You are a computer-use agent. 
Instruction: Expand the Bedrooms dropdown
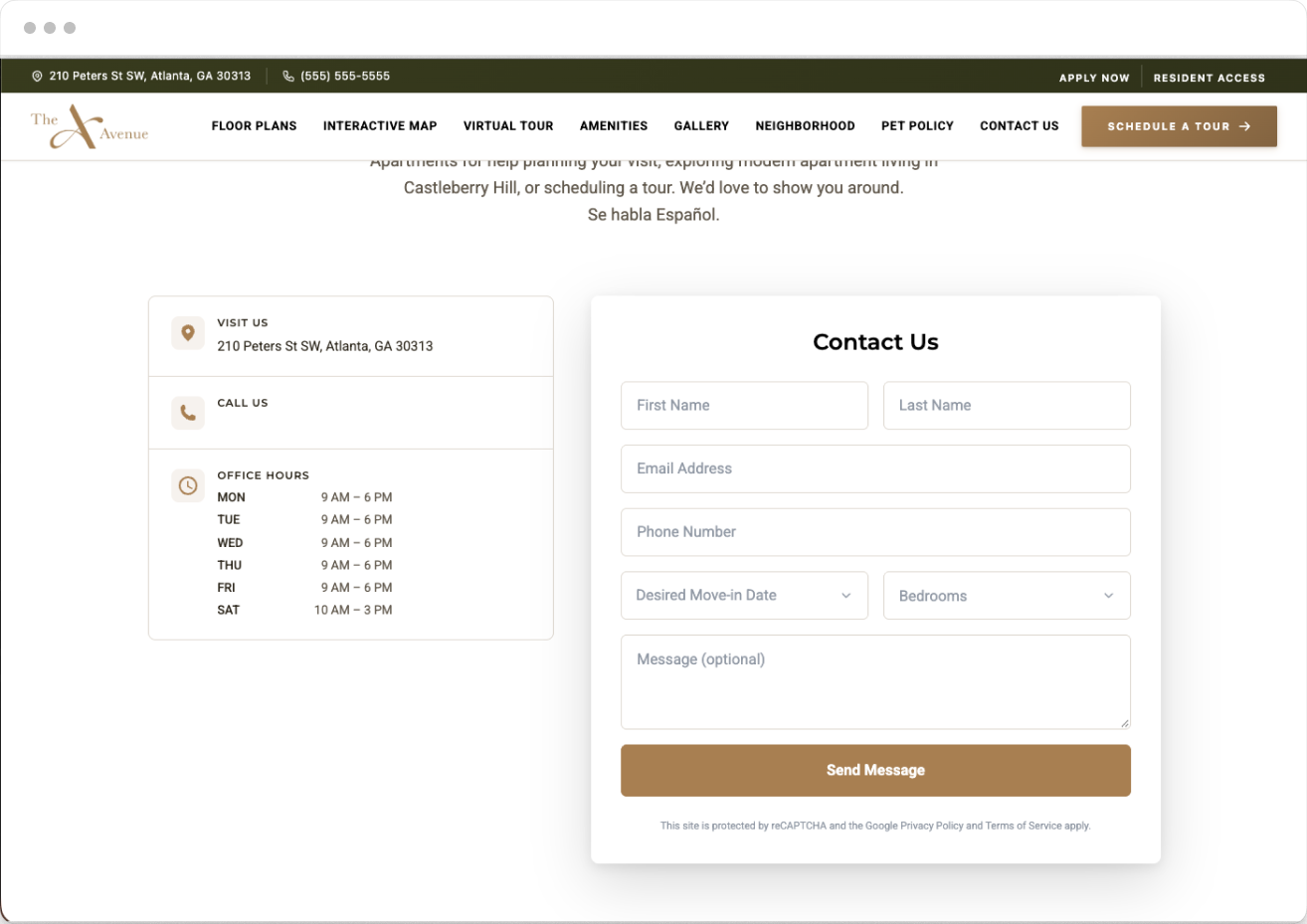pos(1007,596)
